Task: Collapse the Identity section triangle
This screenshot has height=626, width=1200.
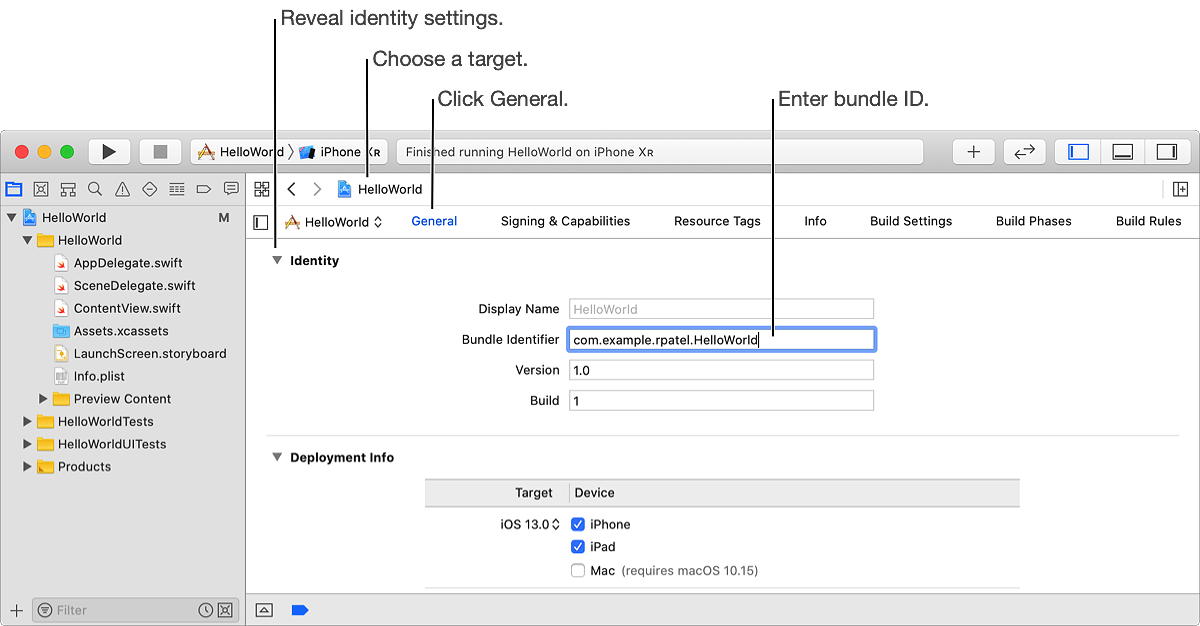Action: pos(277,261)
